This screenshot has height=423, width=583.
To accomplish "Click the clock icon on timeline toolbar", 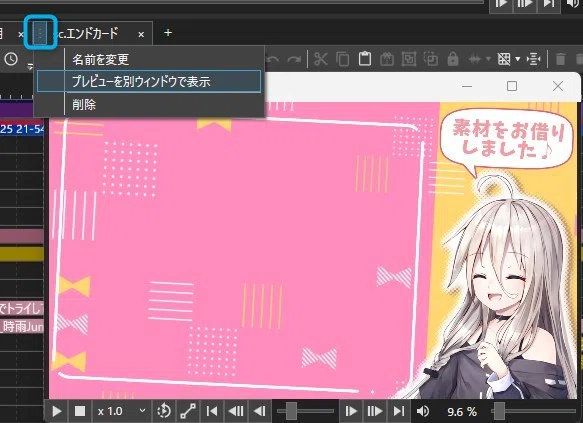I will coord(11,59).
